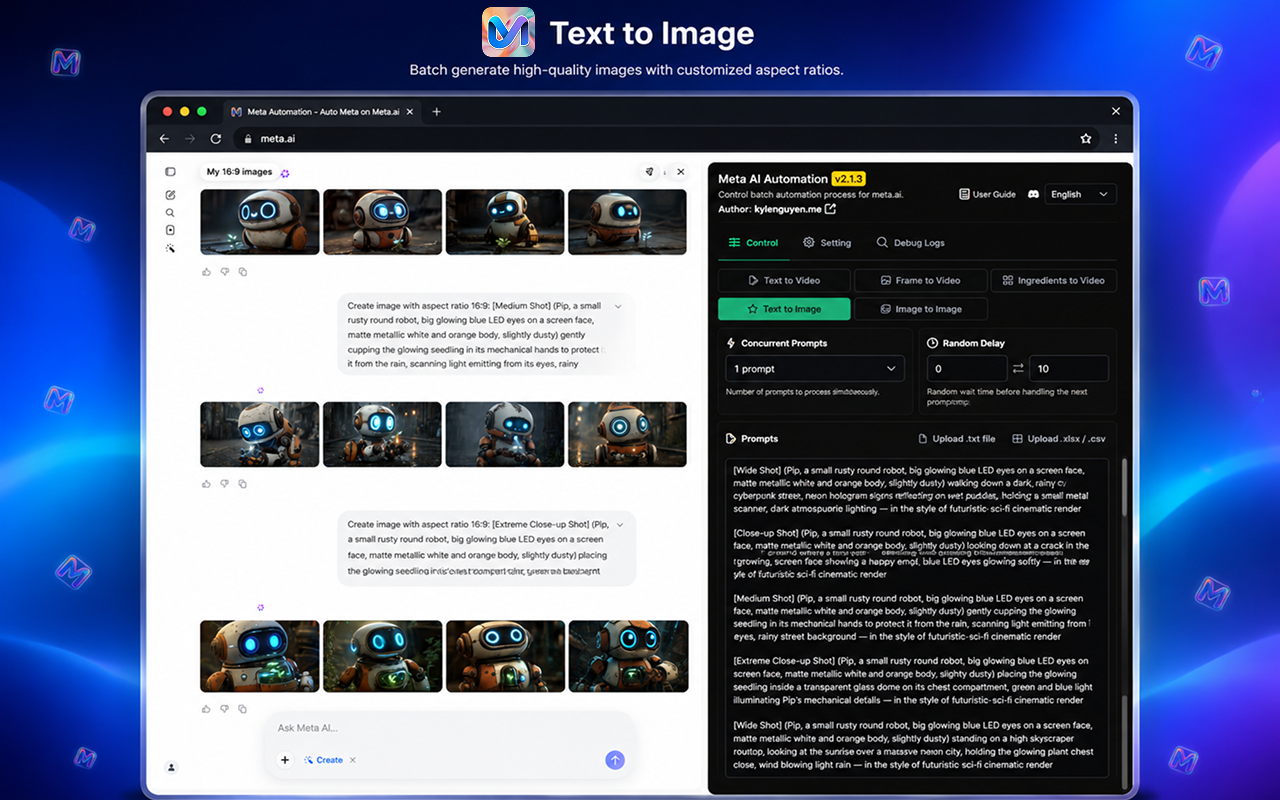The width and height of the screenshot is (1280, 800).
Task: Expand the Medium Shot prompt message chevron
Action: (x=618, y=306)
